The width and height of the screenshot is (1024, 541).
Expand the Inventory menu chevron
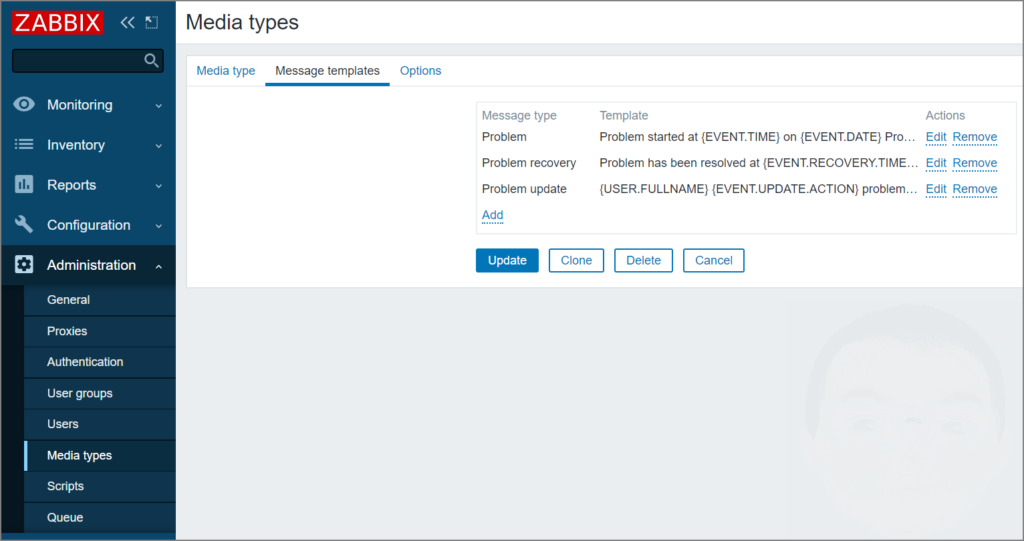159,146
